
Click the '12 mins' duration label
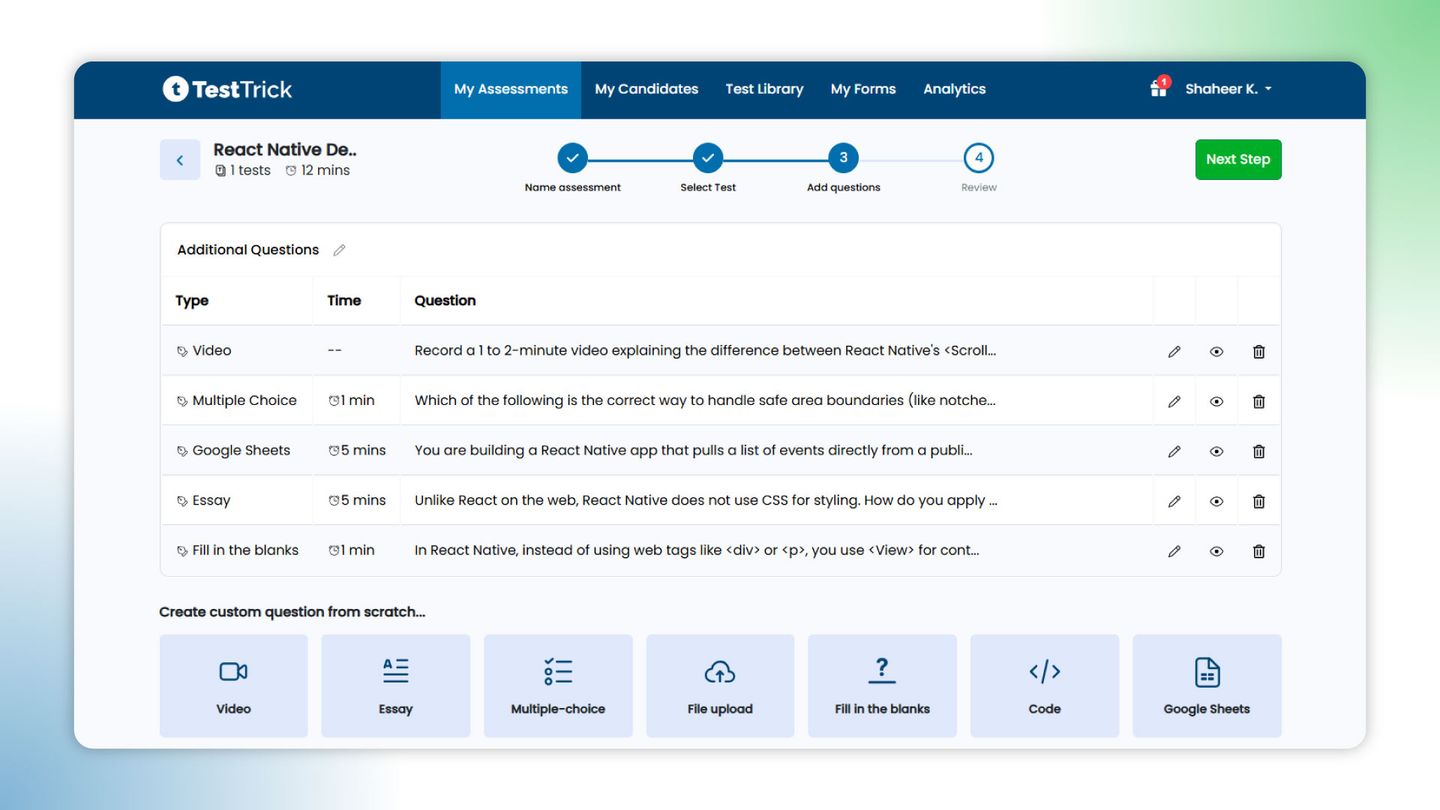pyautogui.click(x=318, y=171)
